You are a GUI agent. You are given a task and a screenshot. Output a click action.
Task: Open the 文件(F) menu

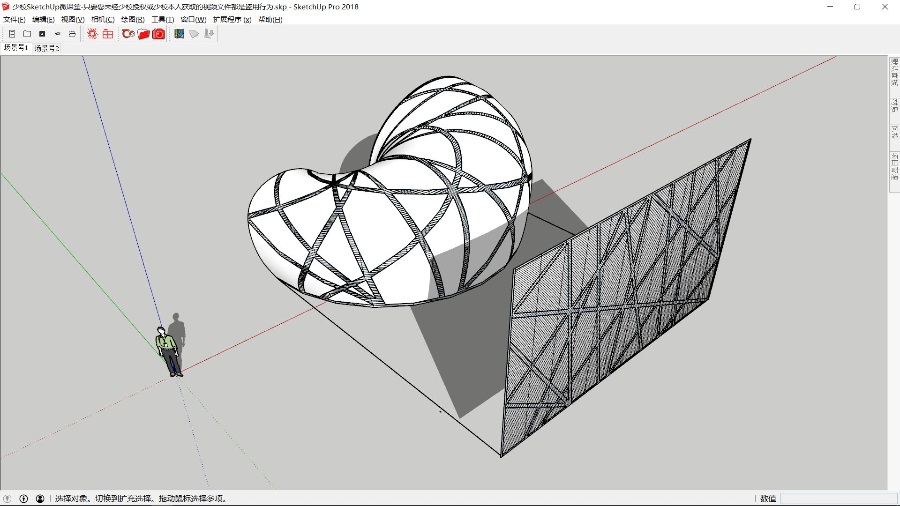[x=14, y=20]
